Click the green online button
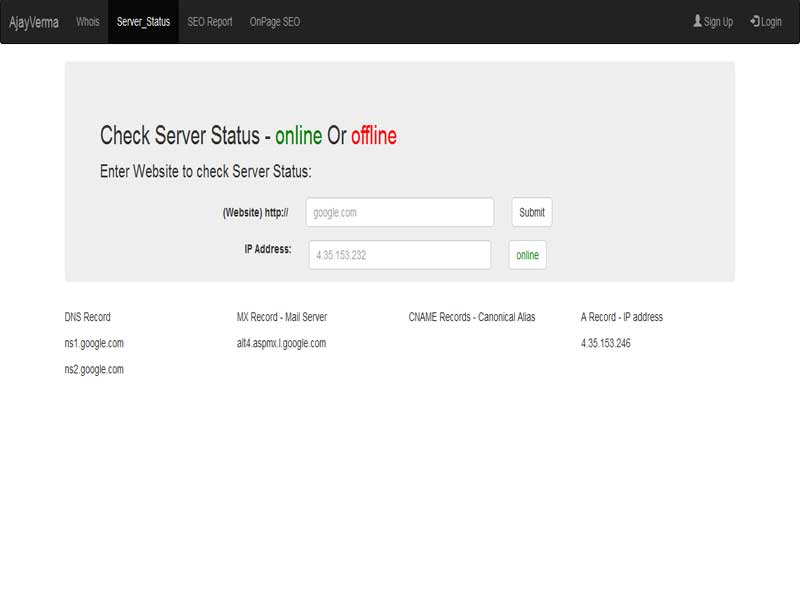Image resolution: width=800 pixels, height=600 pixels. pyautogui.click(x=530, y=255)
